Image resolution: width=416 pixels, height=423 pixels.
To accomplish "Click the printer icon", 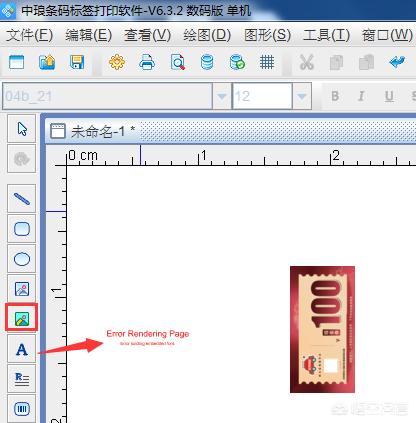I will pos(147,62).
